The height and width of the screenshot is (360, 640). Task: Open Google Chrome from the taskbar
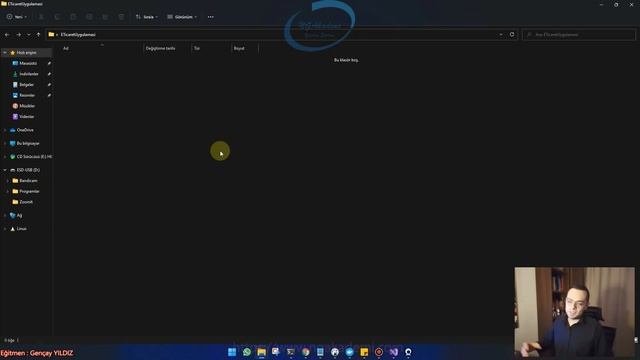305,352
